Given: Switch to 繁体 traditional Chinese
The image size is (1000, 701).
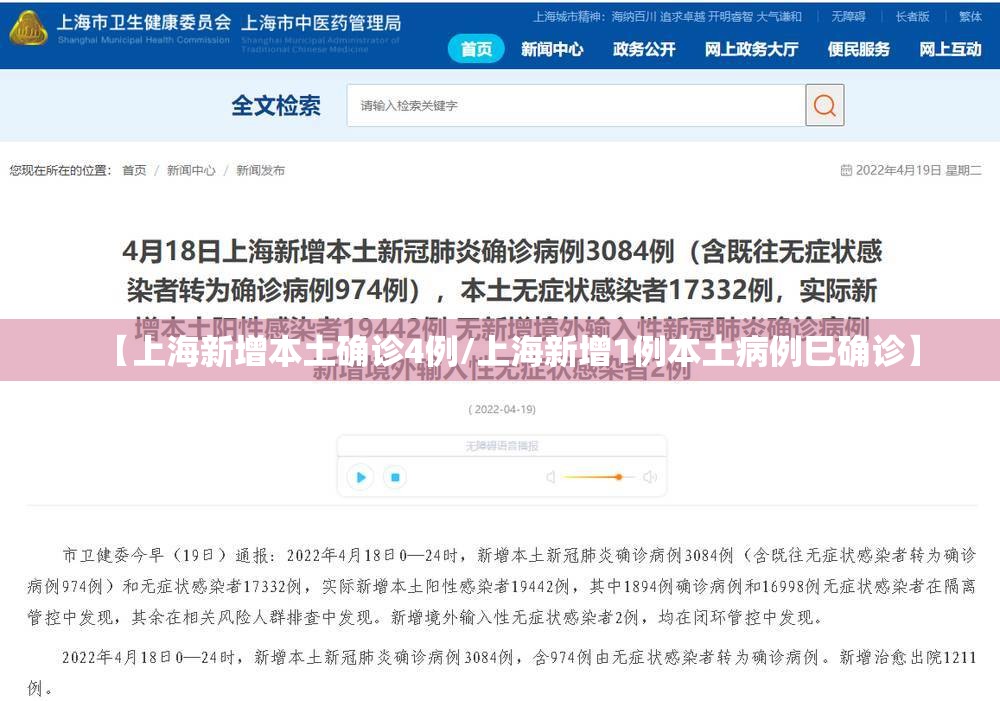Looking at the screenshot, I should pos(970,17).
